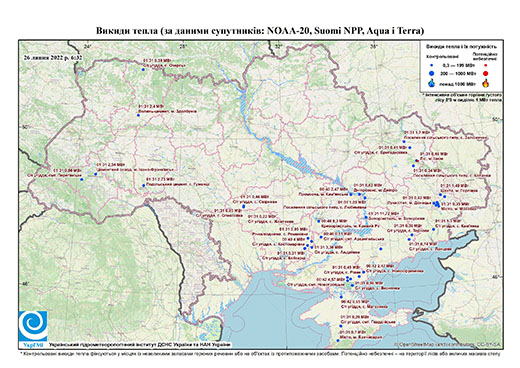
Task: Click the large red circle legend symbol
Action: 486,73
